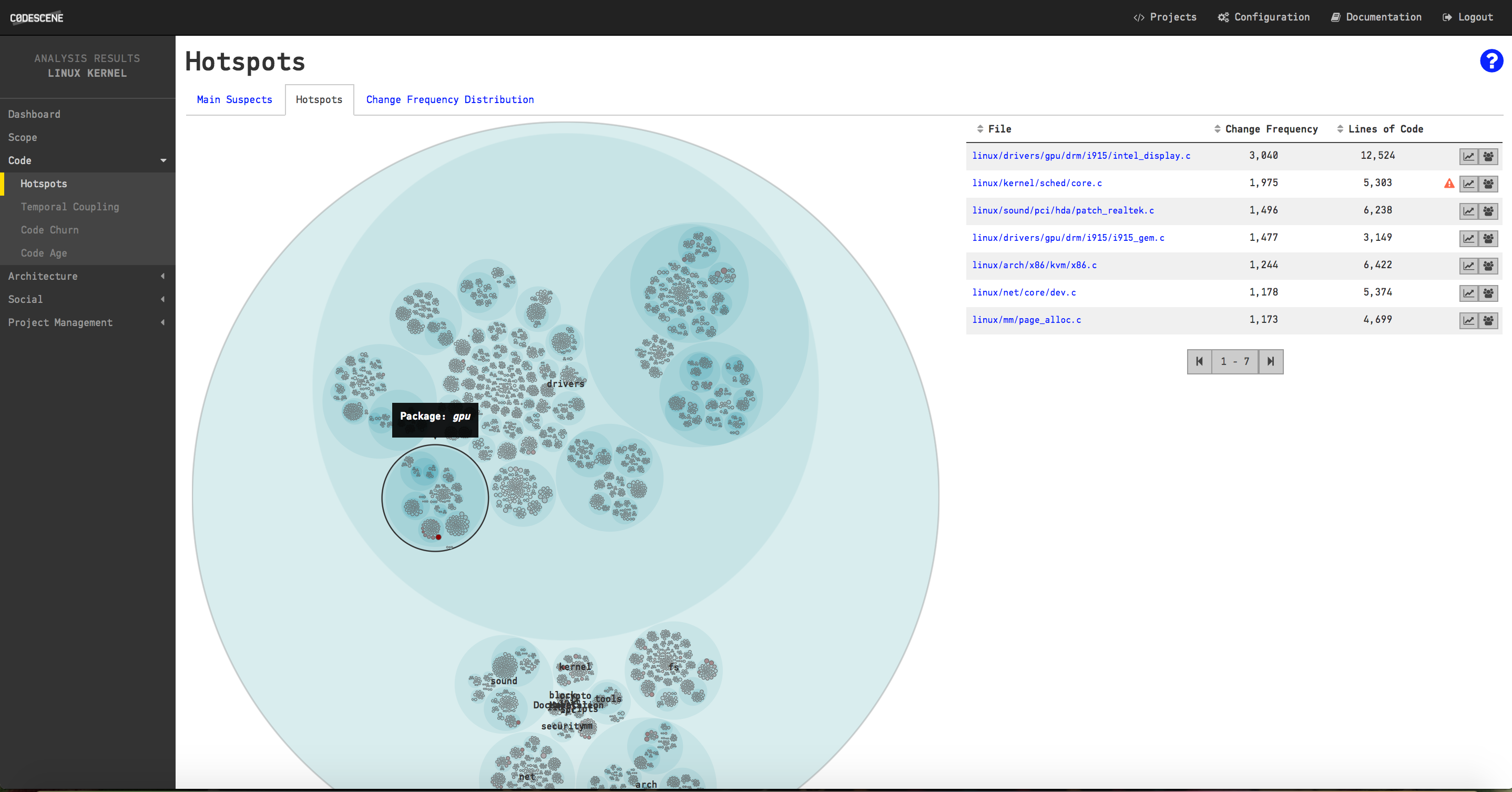Expand the Architecture sidebar section
Screen dimensions: 1512x792
[x=163, y=276]
